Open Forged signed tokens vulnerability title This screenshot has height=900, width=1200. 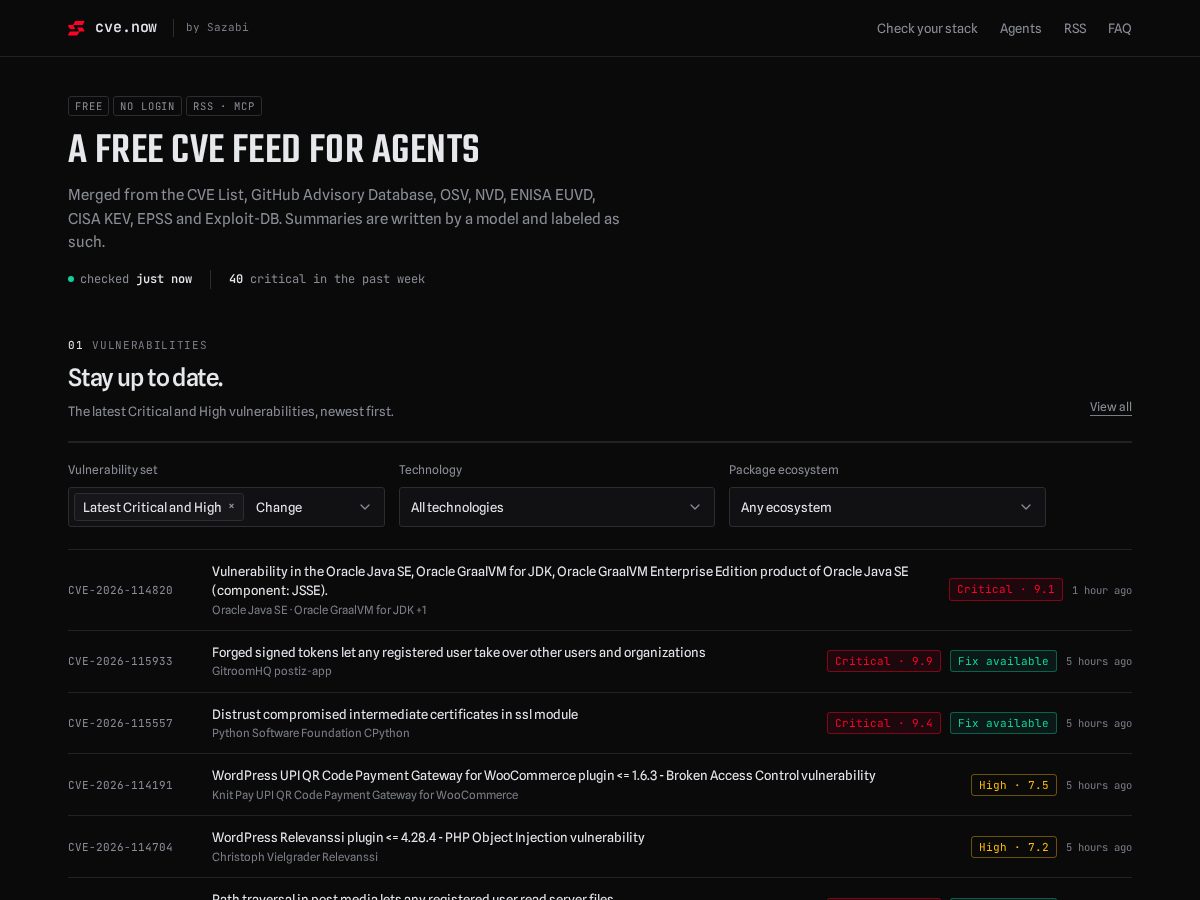[459, 652]
